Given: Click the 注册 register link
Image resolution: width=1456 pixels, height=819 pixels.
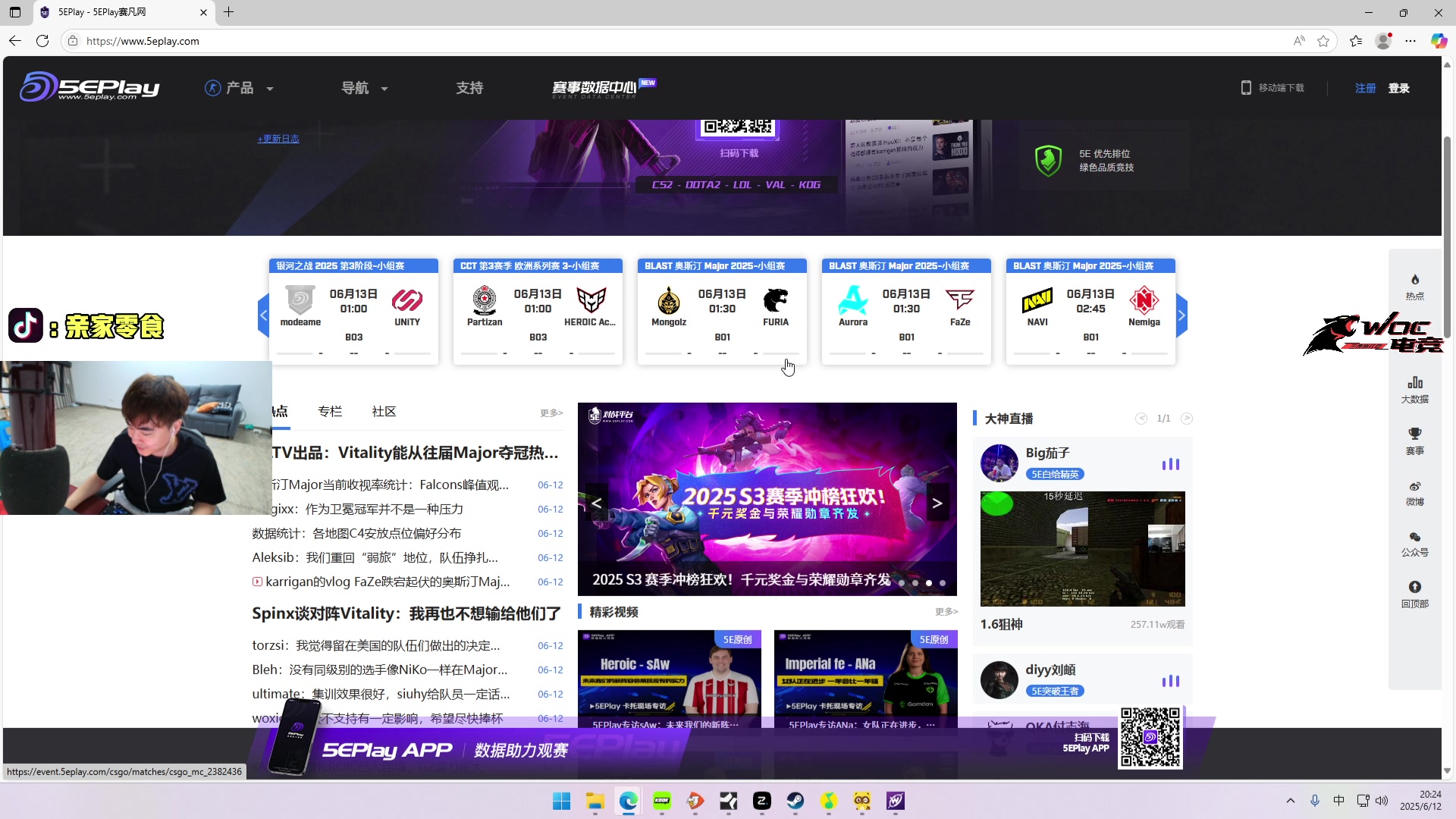Looking at the screenshot, I should 1366,88.
